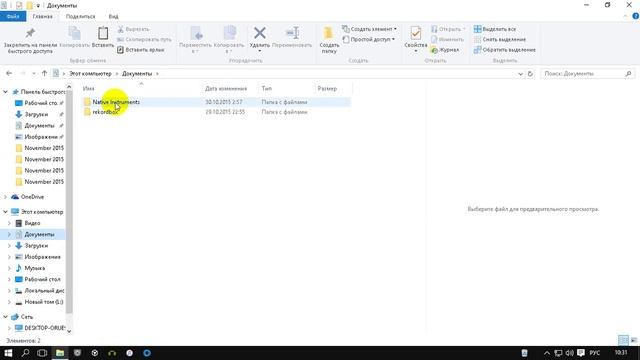Collapse Панель быстрого доступа tree node
Viewport: 640px width, 360px height.
click(x=5, y=92)
